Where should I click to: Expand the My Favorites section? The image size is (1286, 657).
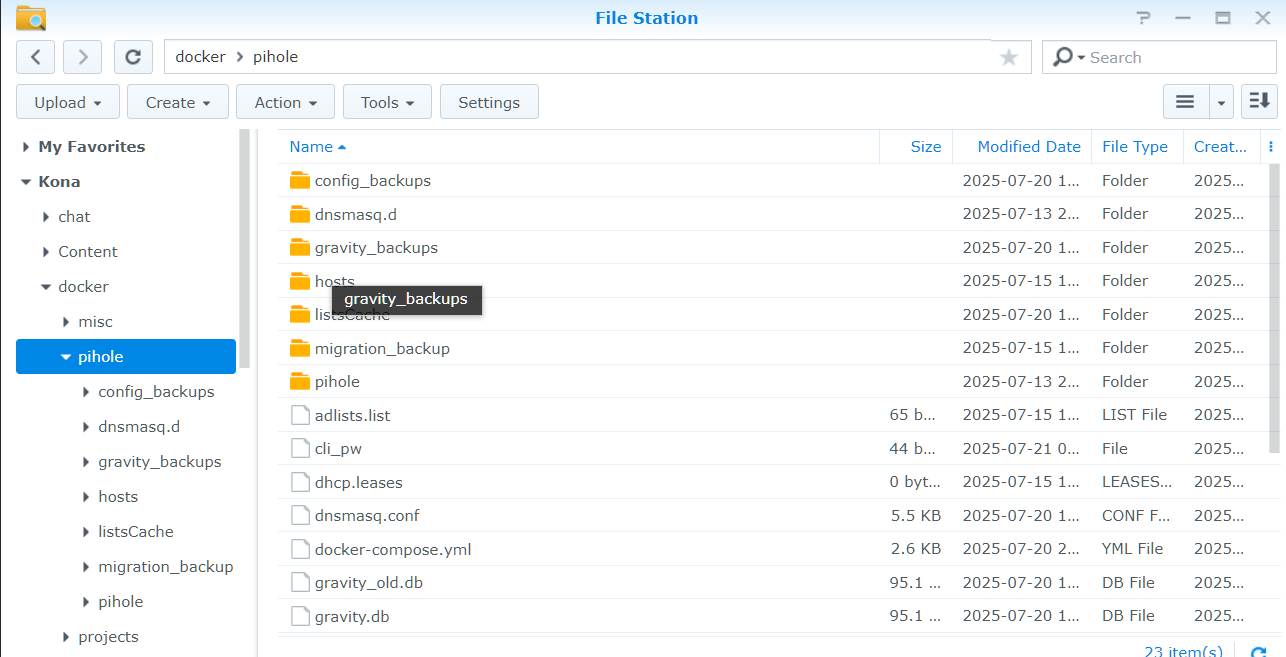pyautogui.click(x=25, y=147)
